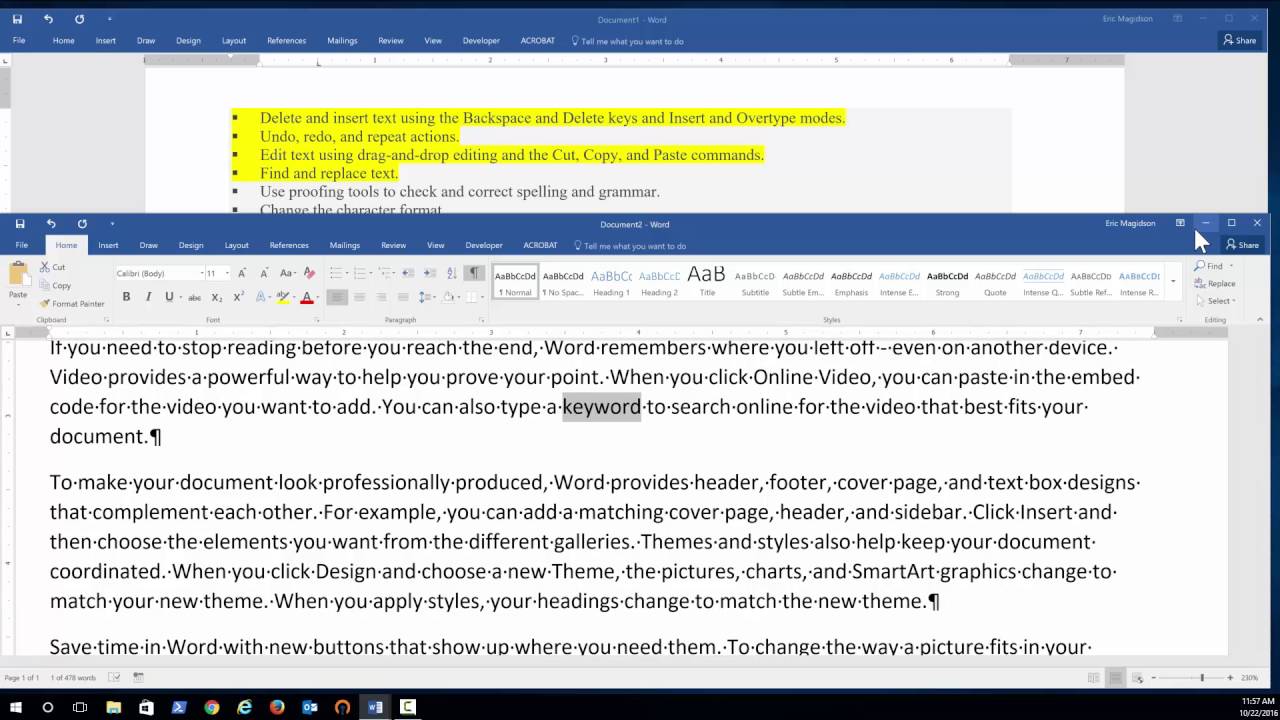
Task: Increase font size with the grow font icon
Action: 244,273
